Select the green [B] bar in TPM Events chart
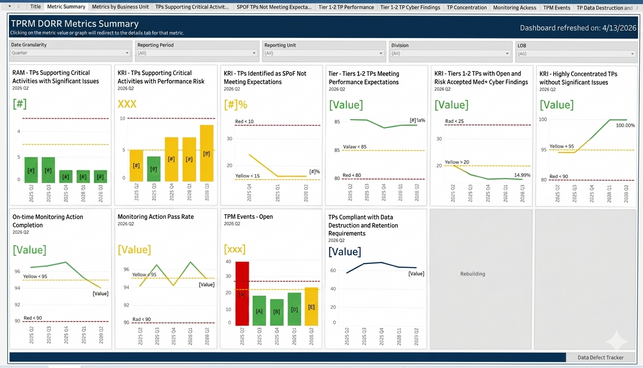The image size is (643, 368). [x=277, y=313]
